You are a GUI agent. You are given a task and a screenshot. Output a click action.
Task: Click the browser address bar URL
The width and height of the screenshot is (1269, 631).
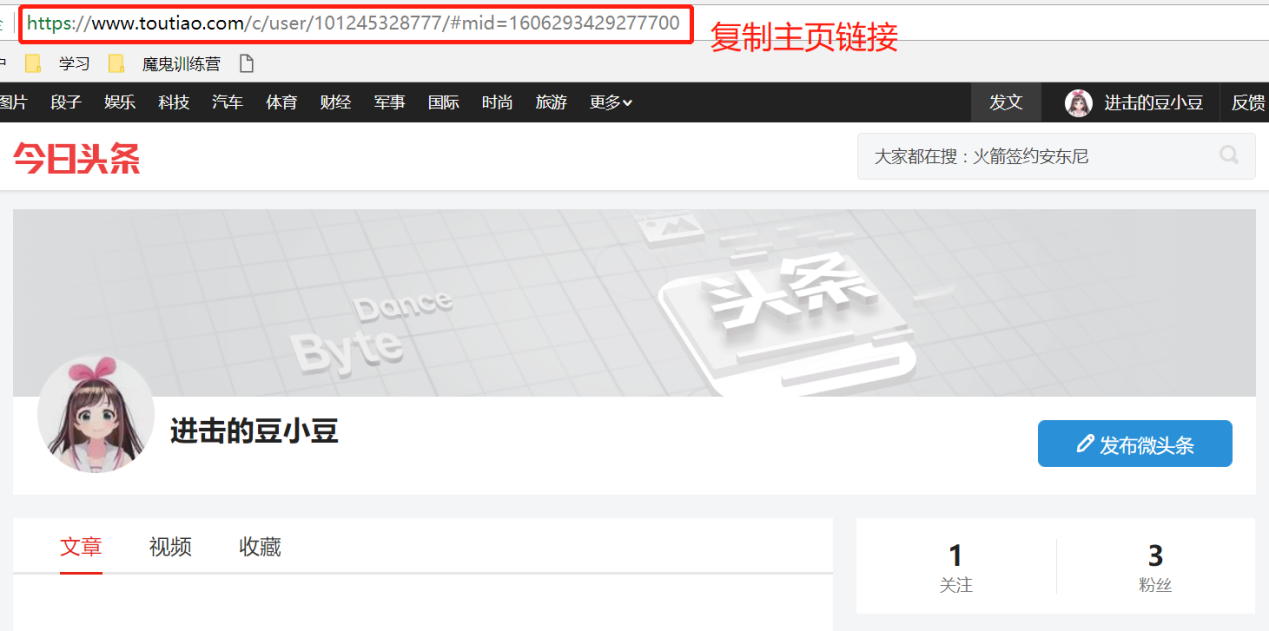(355, 23)
